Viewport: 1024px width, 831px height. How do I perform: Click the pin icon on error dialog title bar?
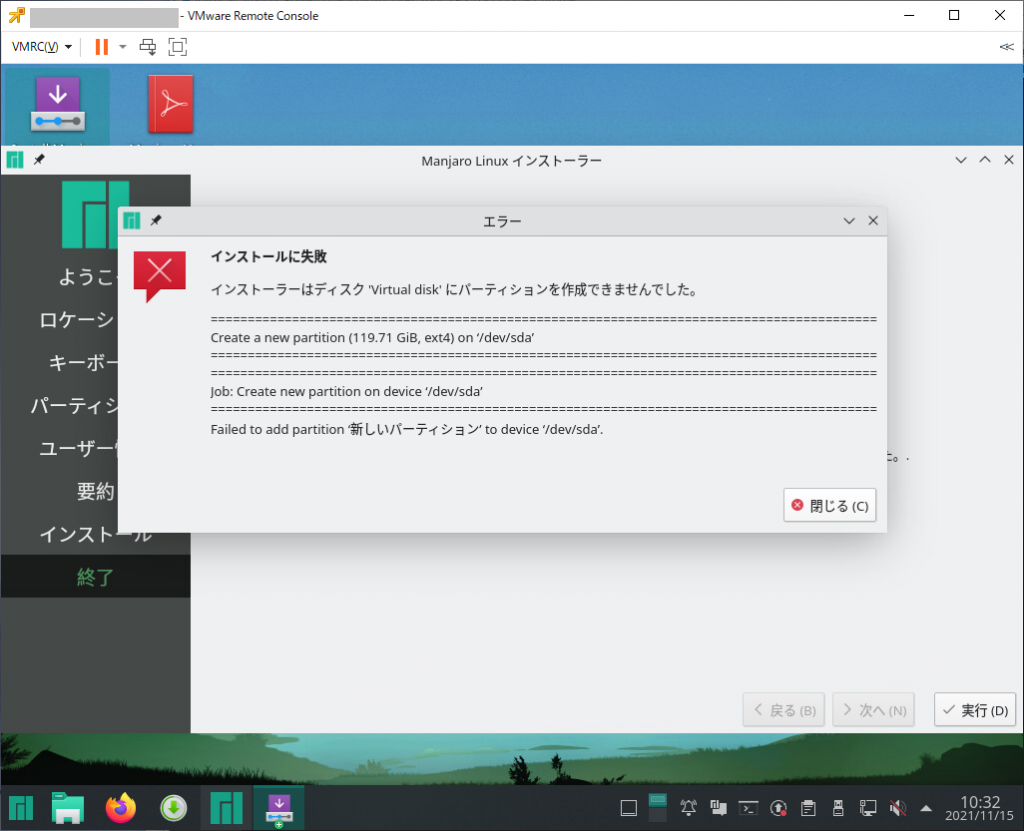point(155,221)
